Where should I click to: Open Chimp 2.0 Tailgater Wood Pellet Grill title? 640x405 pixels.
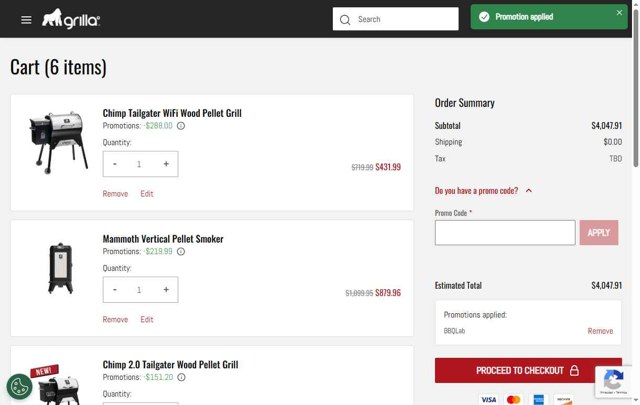pos(170,365)
